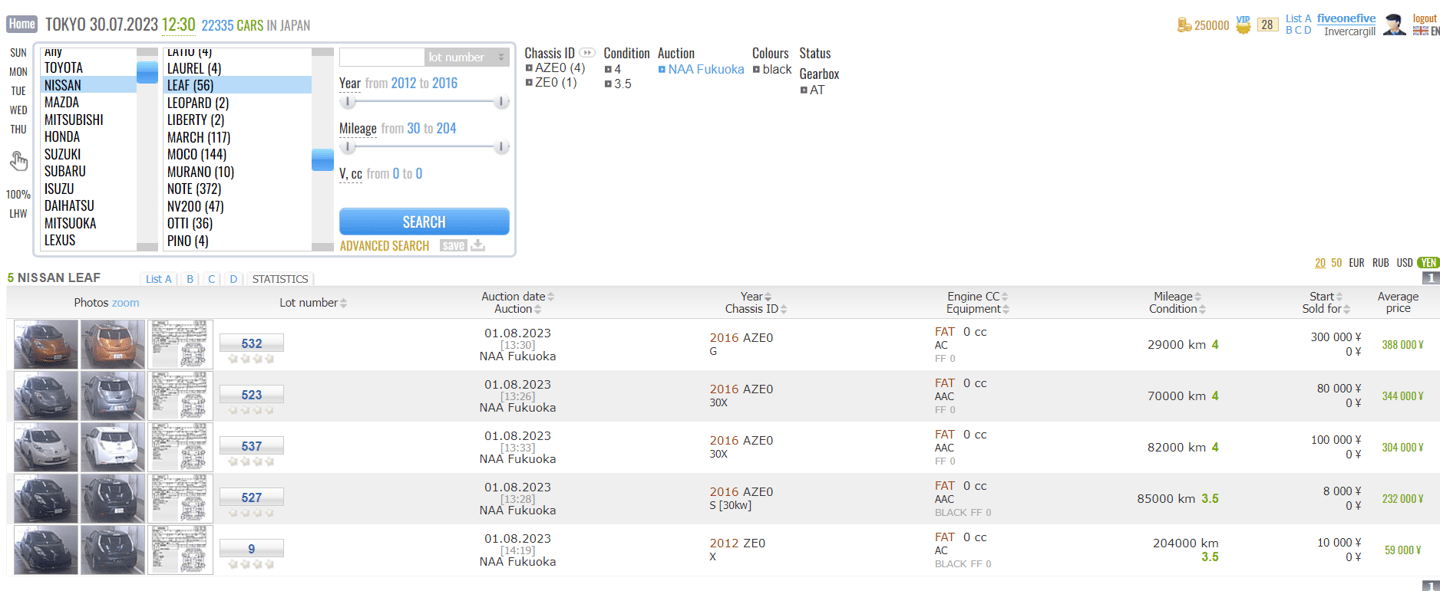The height and width of the screenshot is (591, 1440).
Task: Click the UK flag language icon
Action: pyautogui.click(x=1420, y=31)
